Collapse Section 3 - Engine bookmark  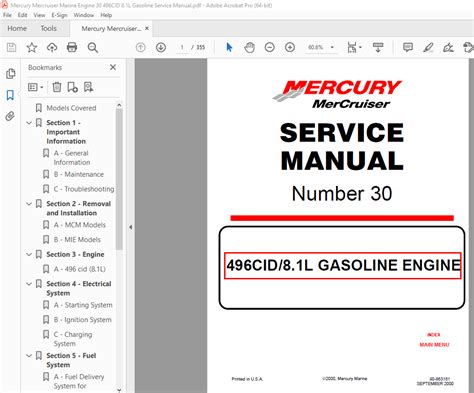29,255
